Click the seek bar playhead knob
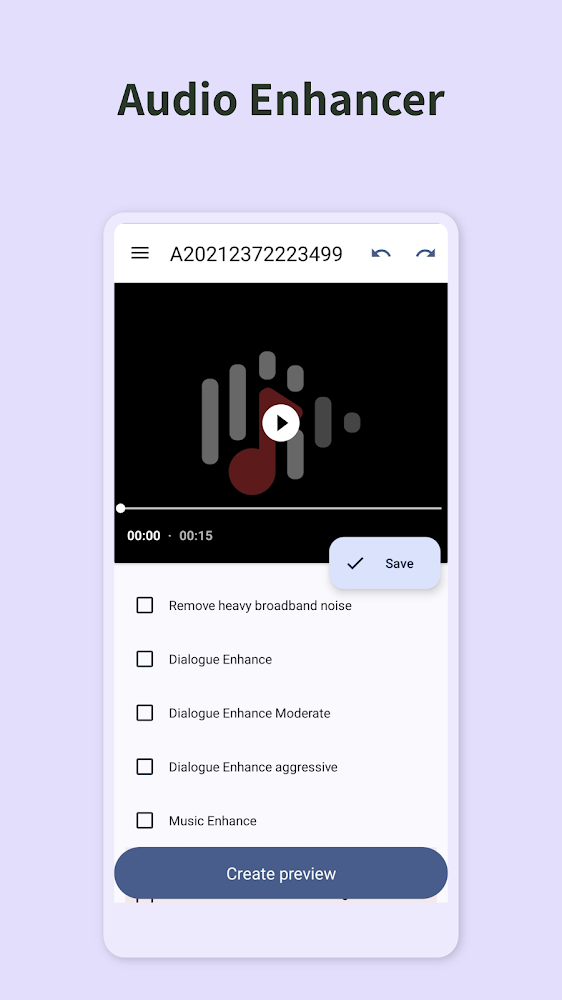This screenshot has width=562, height=1000. [x=121, y=508]
